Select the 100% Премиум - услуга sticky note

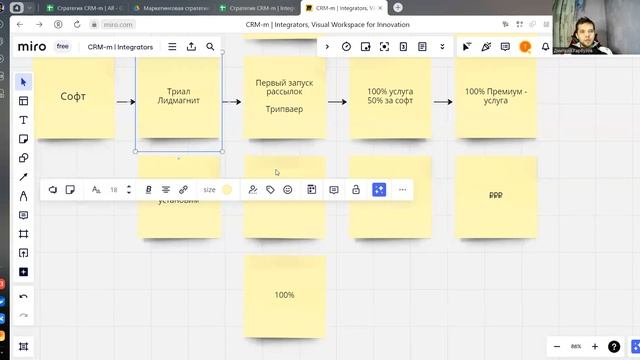[x=496, y=98]
